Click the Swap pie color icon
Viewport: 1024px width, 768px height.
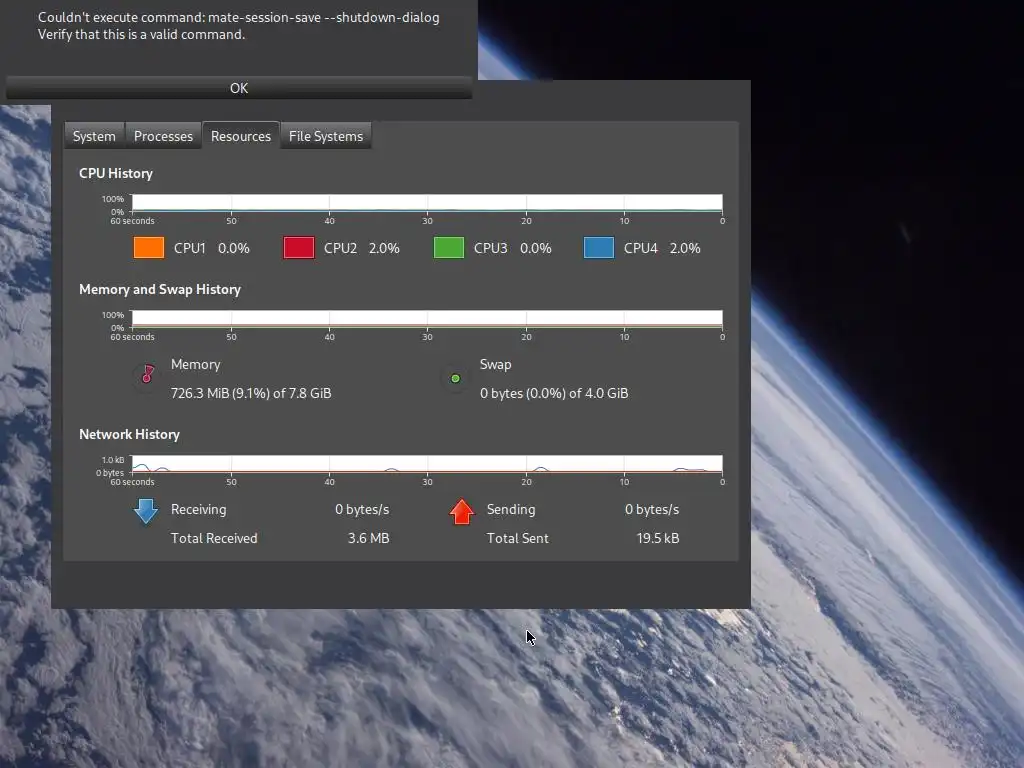[455, 378]
